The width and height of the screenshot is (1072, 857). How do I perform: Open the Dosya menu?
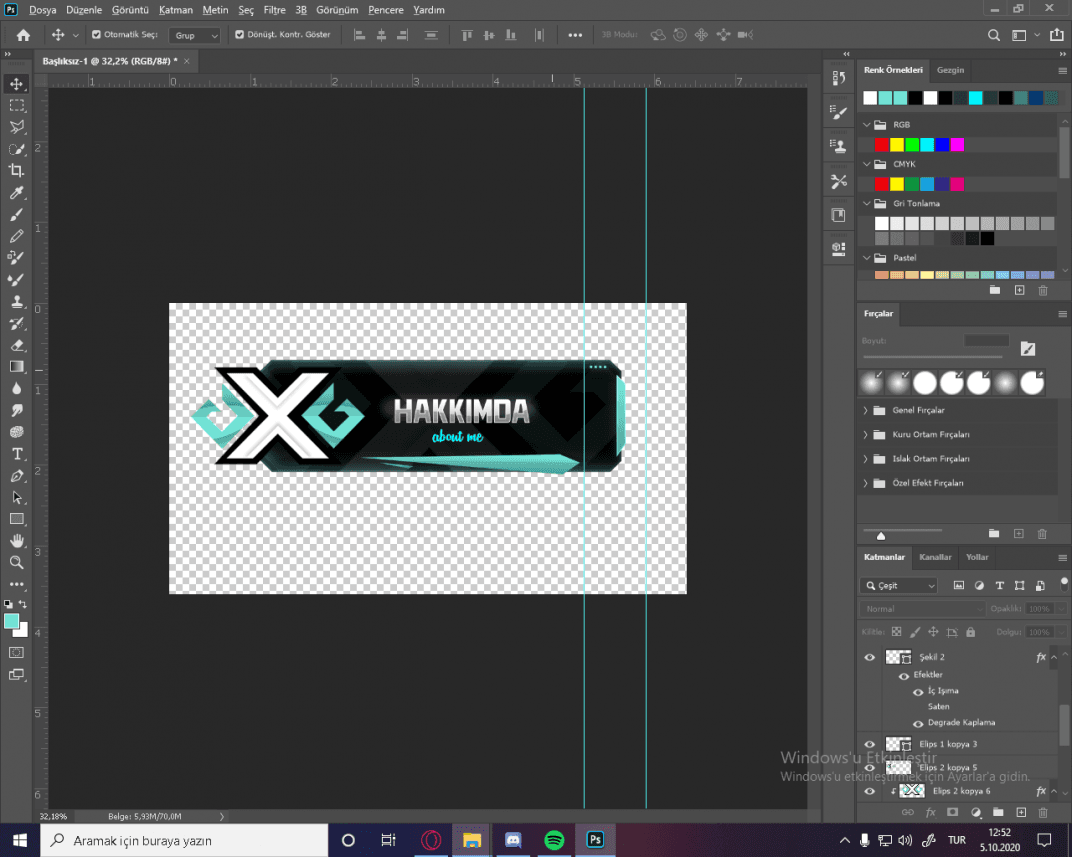[42, 10]
